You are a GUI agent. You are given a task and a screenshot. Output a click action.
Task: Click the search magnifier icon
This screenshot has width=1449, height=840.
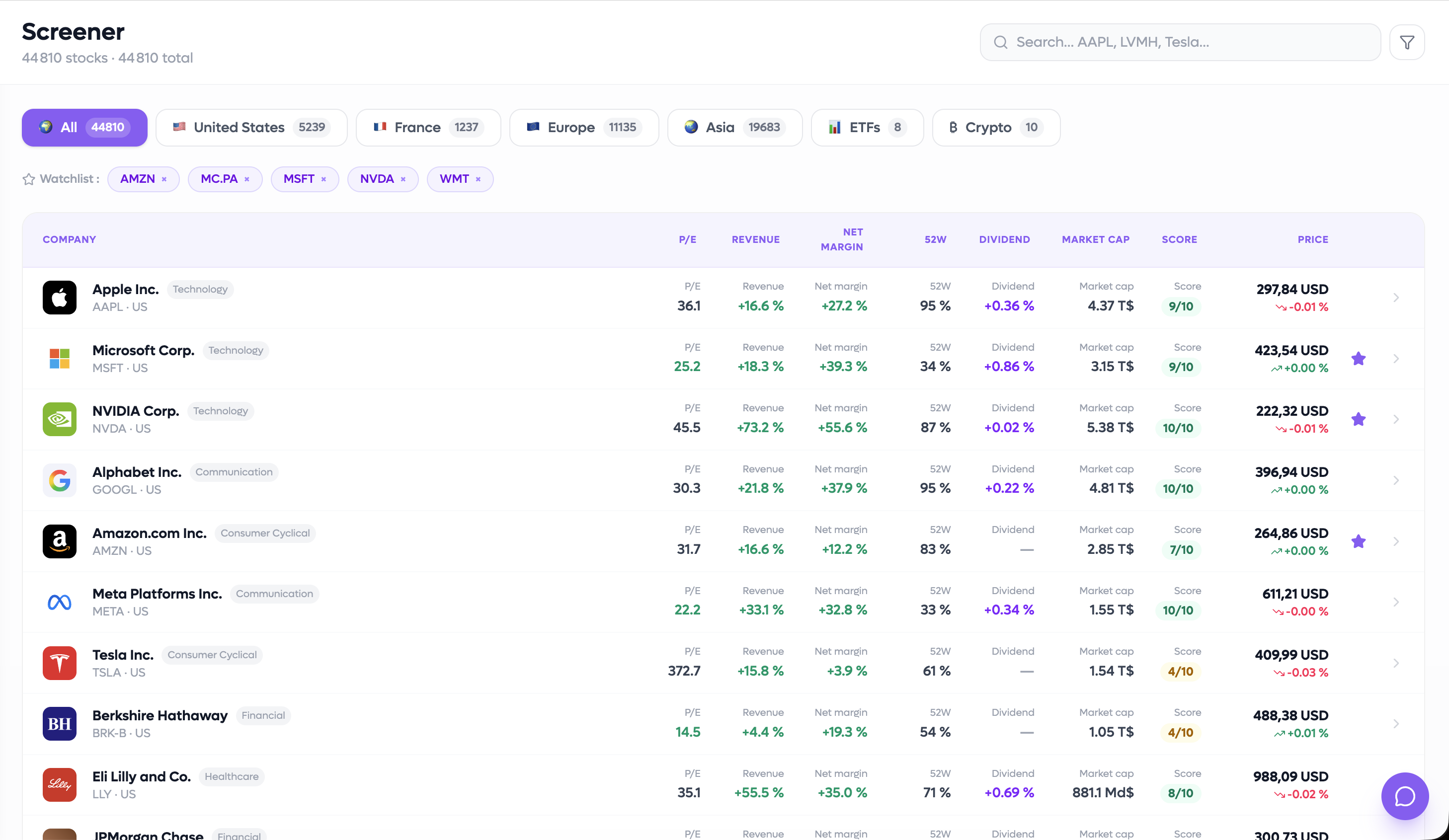point(1000,42)
